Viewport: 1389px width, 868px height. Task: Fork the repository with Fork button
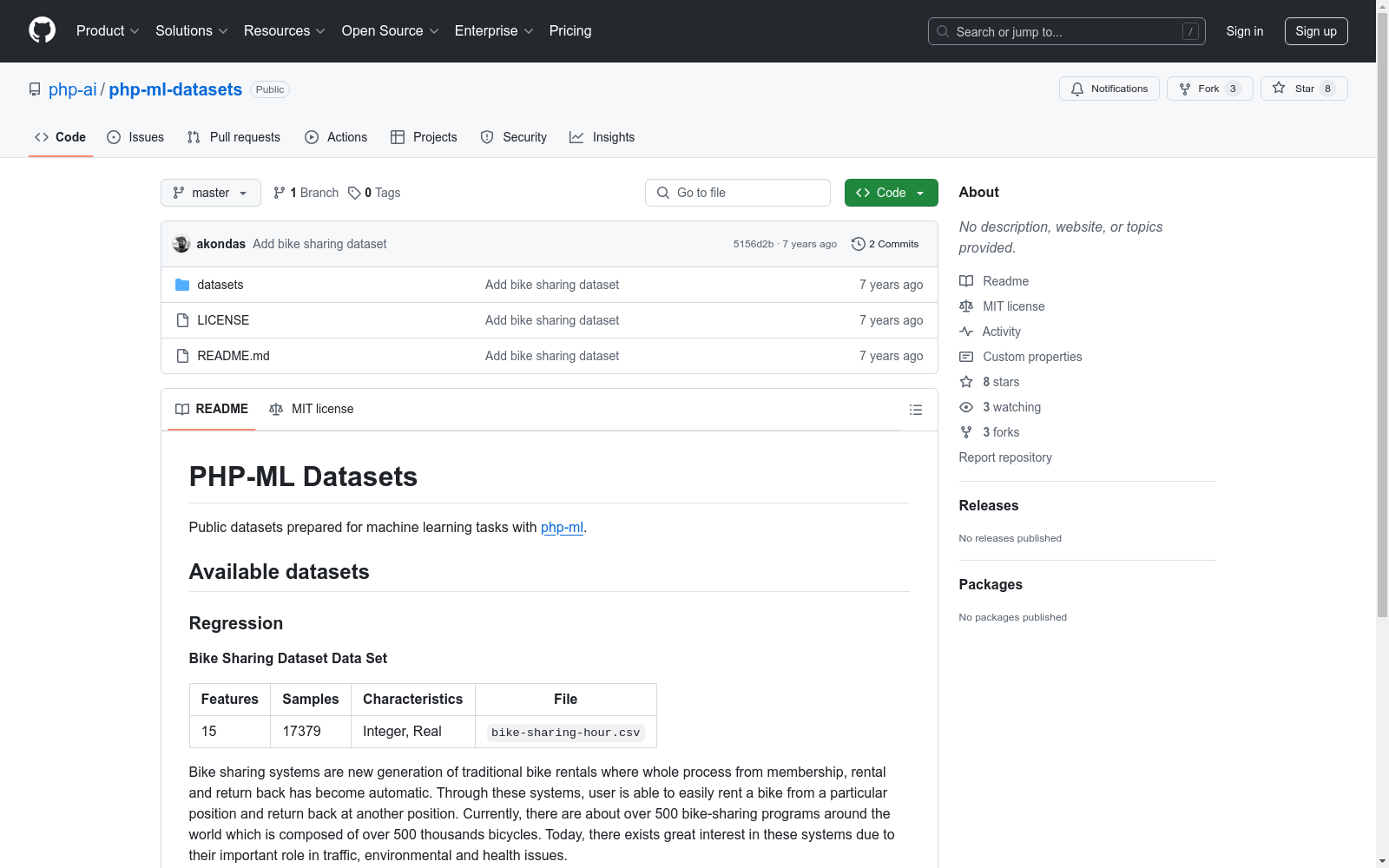[x=1208, y=89]
